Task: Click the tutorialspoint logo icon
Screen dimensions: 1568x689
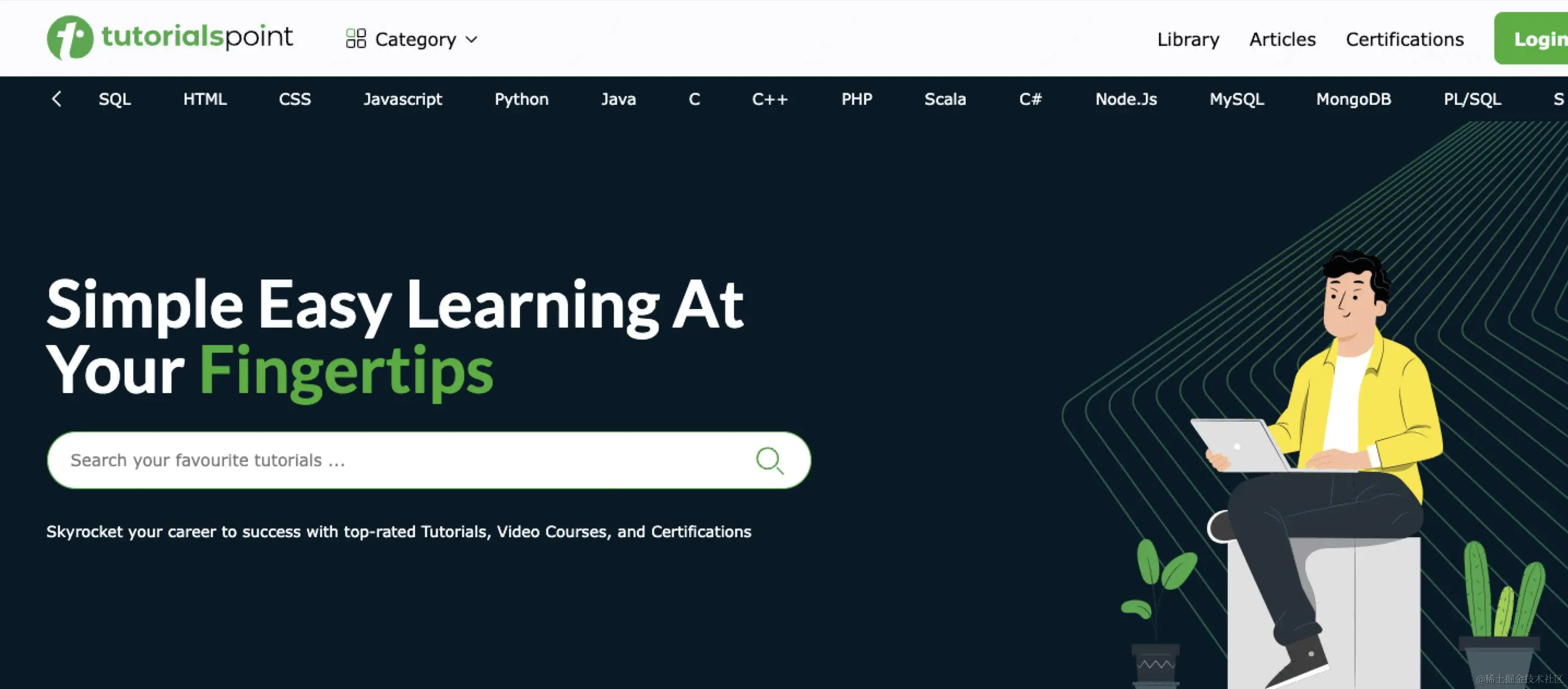Action: point(70,38)
